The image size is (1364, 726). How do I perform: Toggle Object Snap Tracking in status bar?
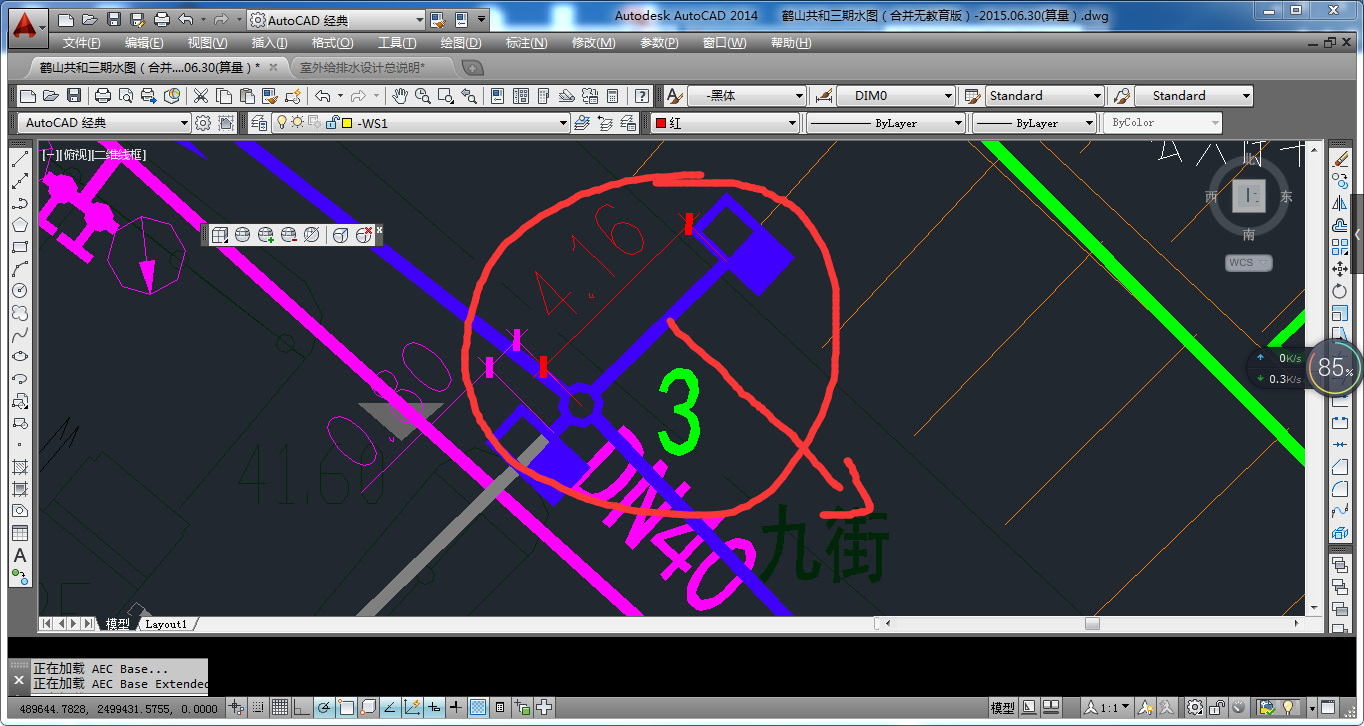click(x=390, y=707)
